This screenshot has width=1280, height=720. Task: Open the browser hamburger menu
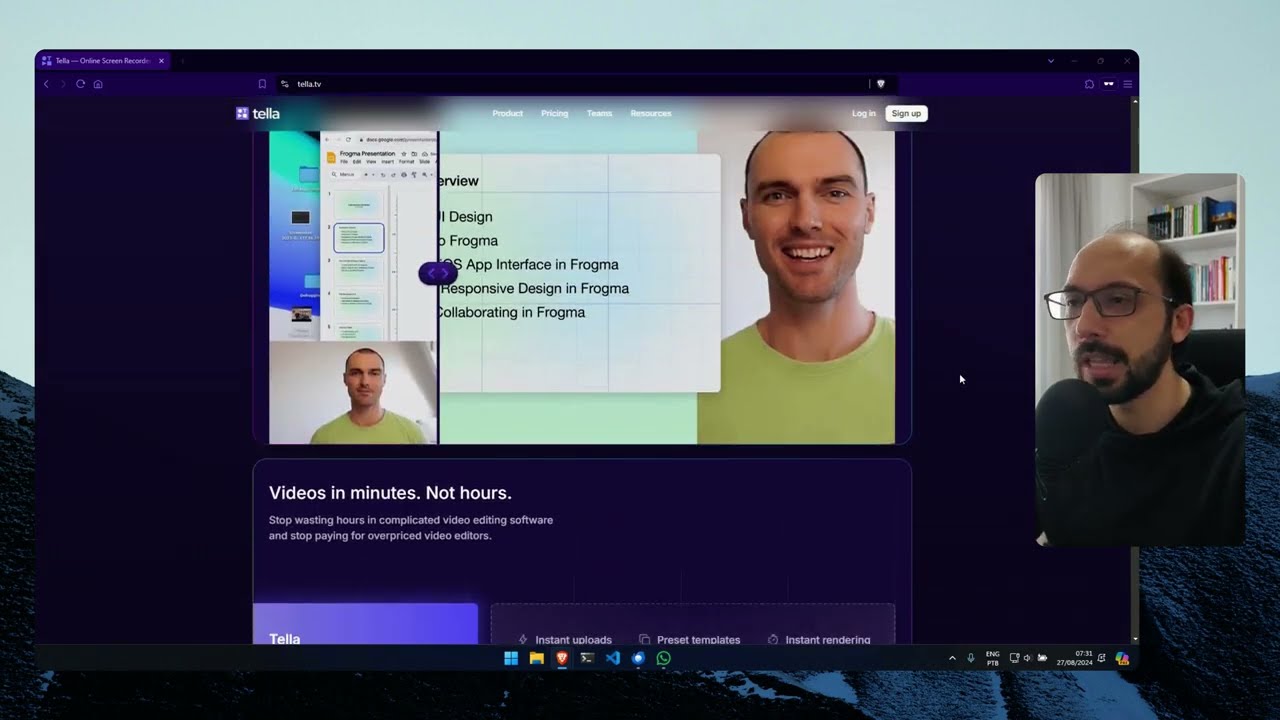[x=1127, y=84]
